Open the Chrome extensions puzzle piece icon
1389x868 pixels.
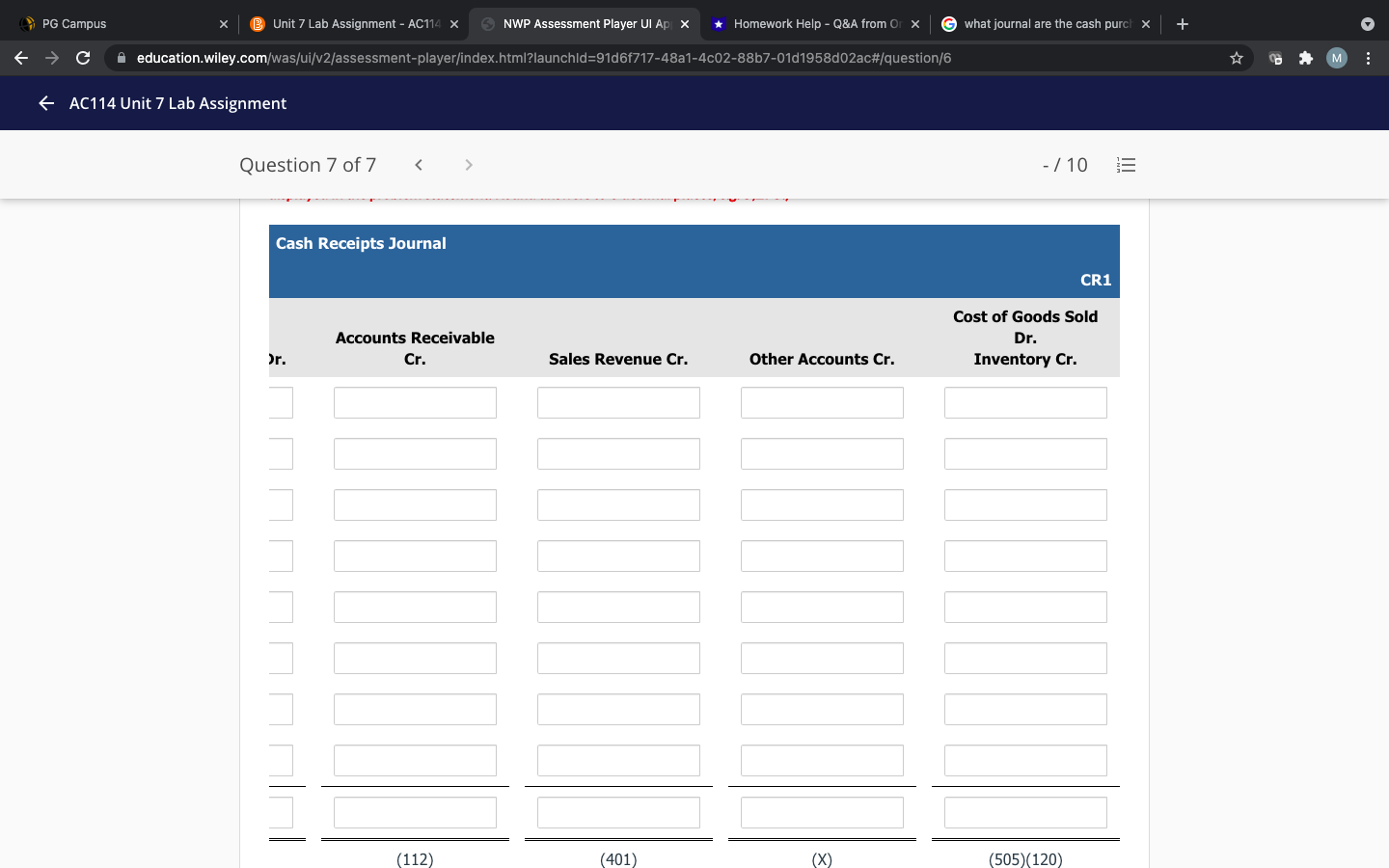1305,58
